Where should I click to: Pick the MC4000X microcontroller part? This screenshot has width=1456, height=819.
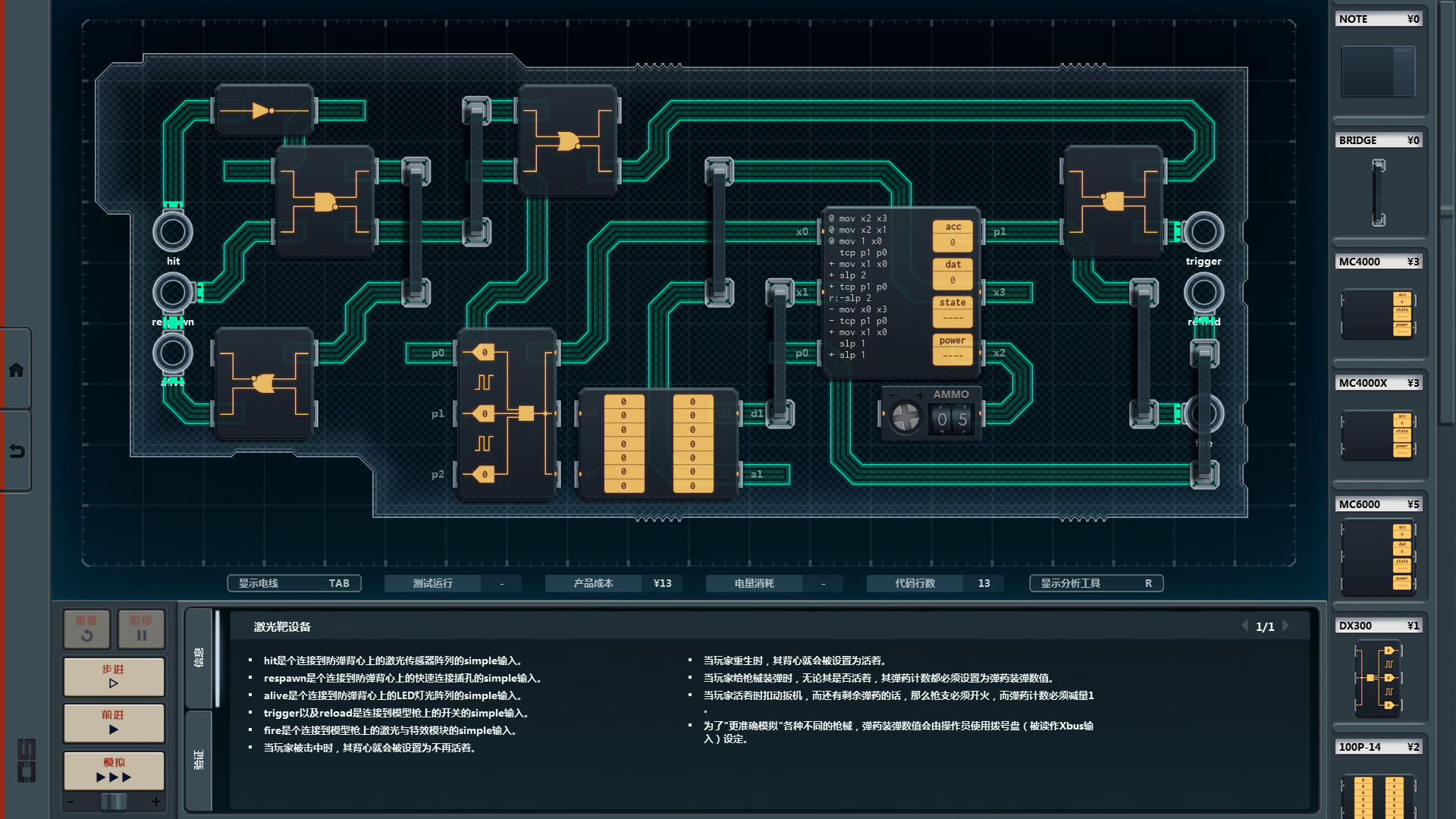1378,435
